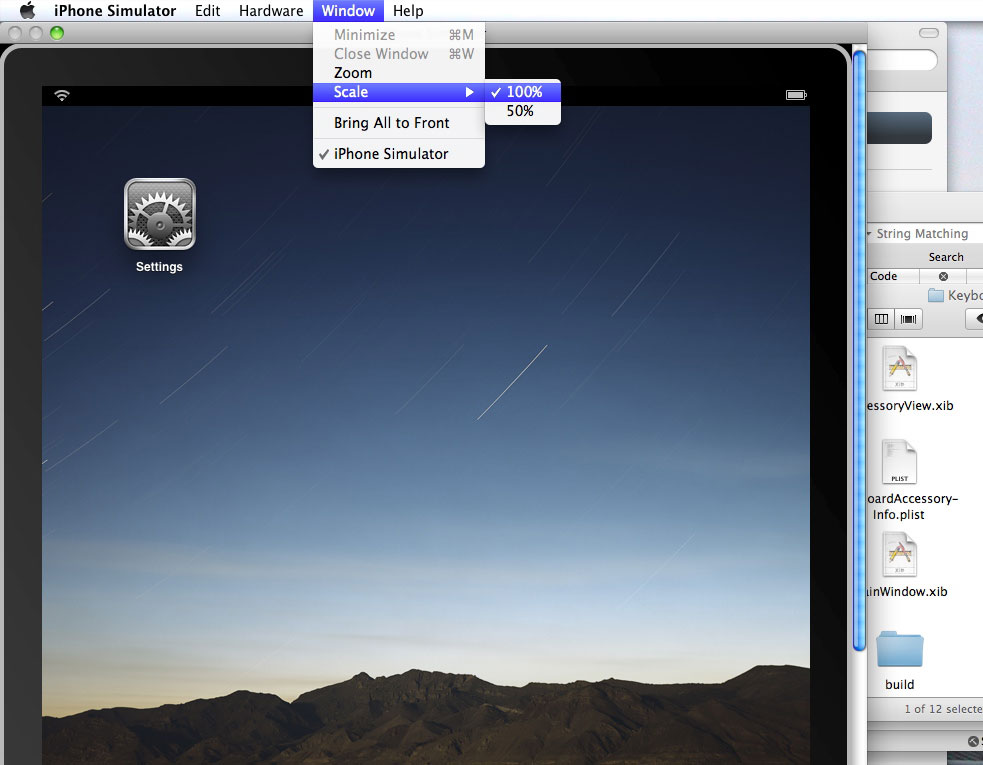Click the '1 of 12 selected' status text

pyautogui.click(x=943, y=709)
